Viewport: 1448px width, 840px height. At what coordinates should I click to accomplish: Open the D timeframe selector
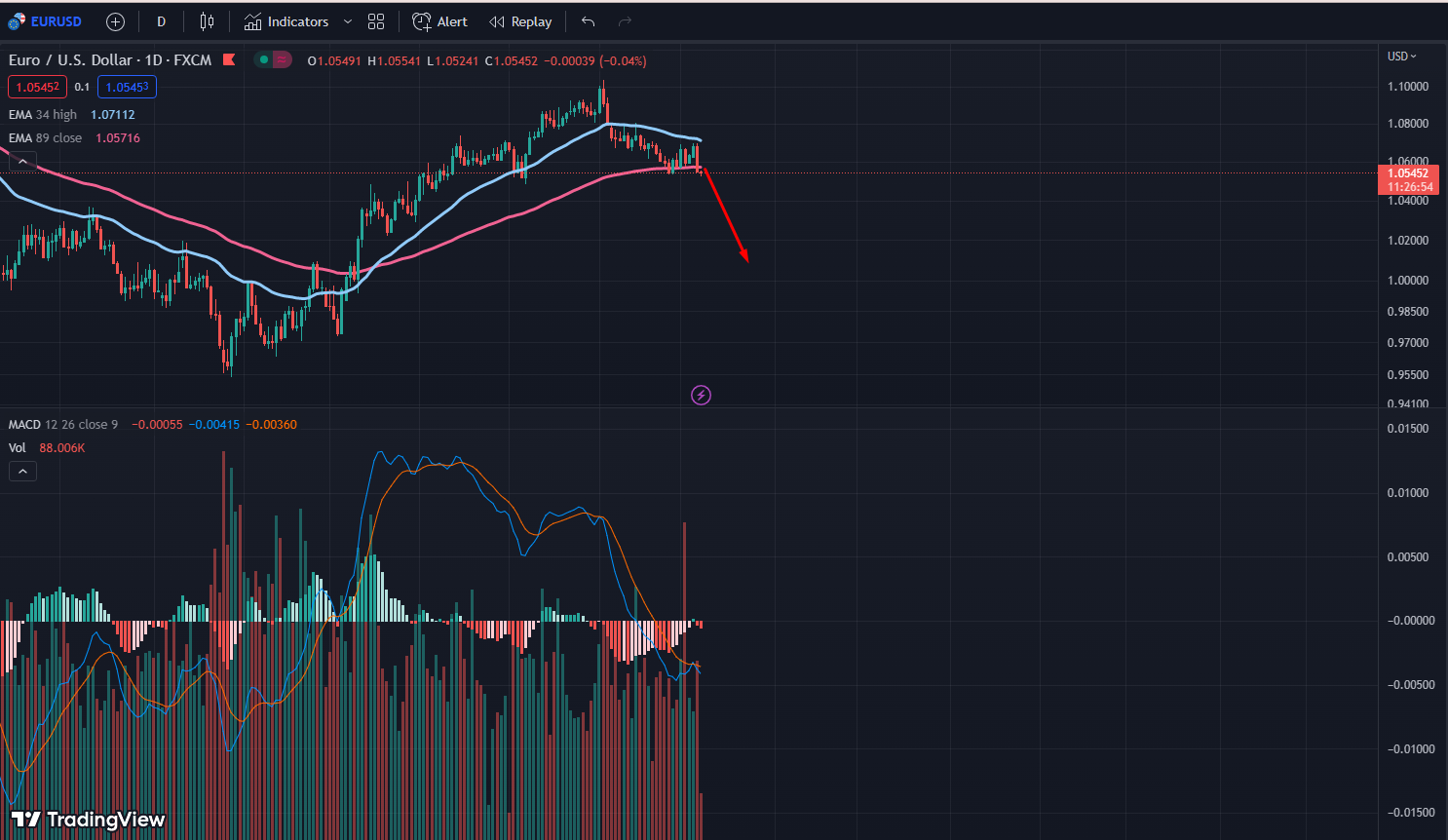point(161,20)
